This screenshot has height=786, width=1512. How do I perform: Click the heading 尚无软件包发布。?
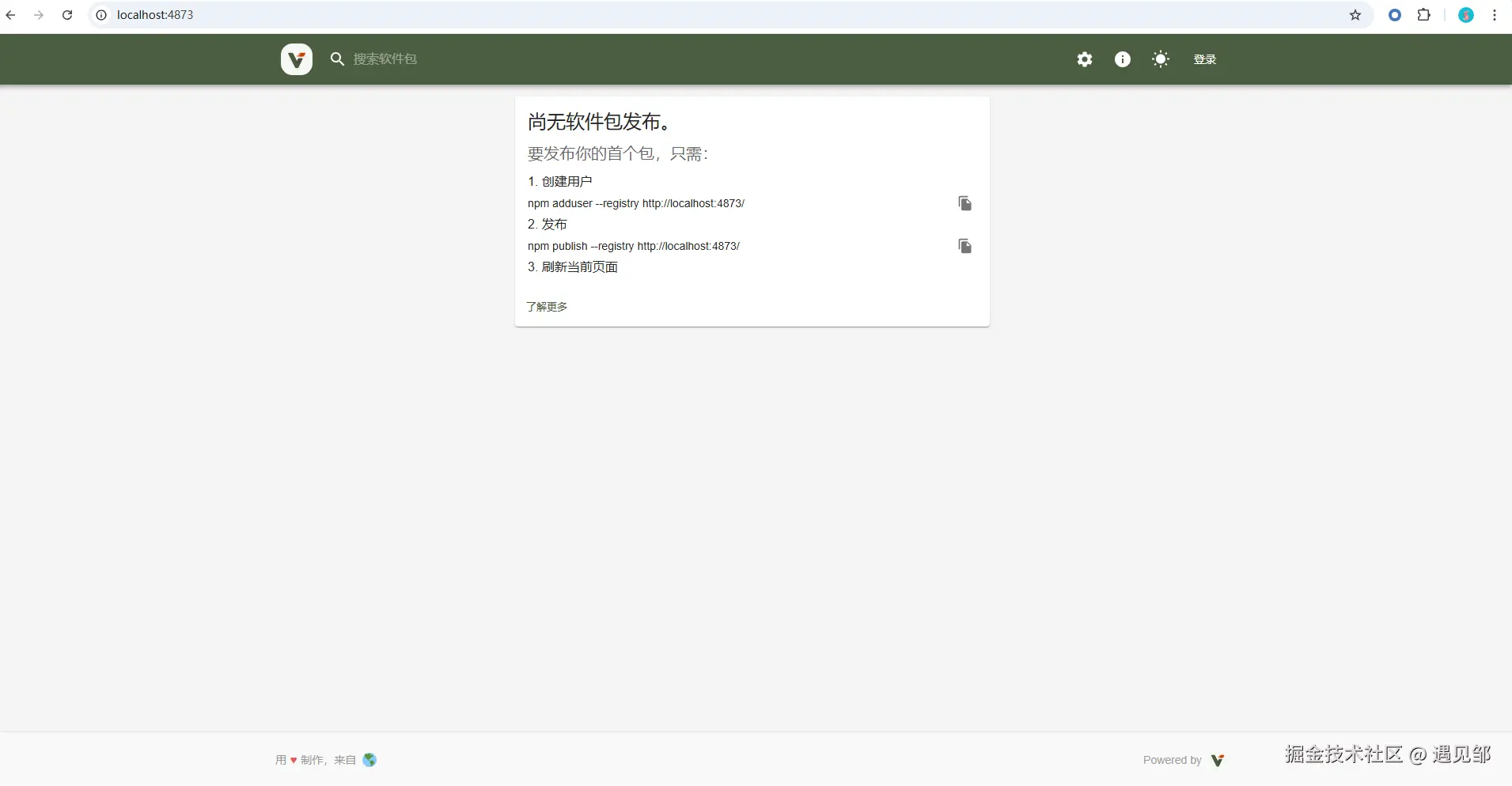[600, 122]
